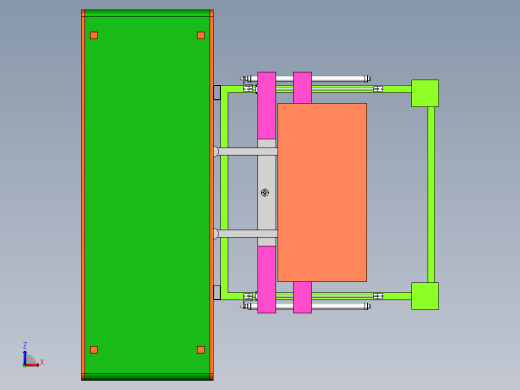Click the lower-left orange square on green panel
This screenshot has width=520, height=390.
pyautogui.click(x=94, y=350)
